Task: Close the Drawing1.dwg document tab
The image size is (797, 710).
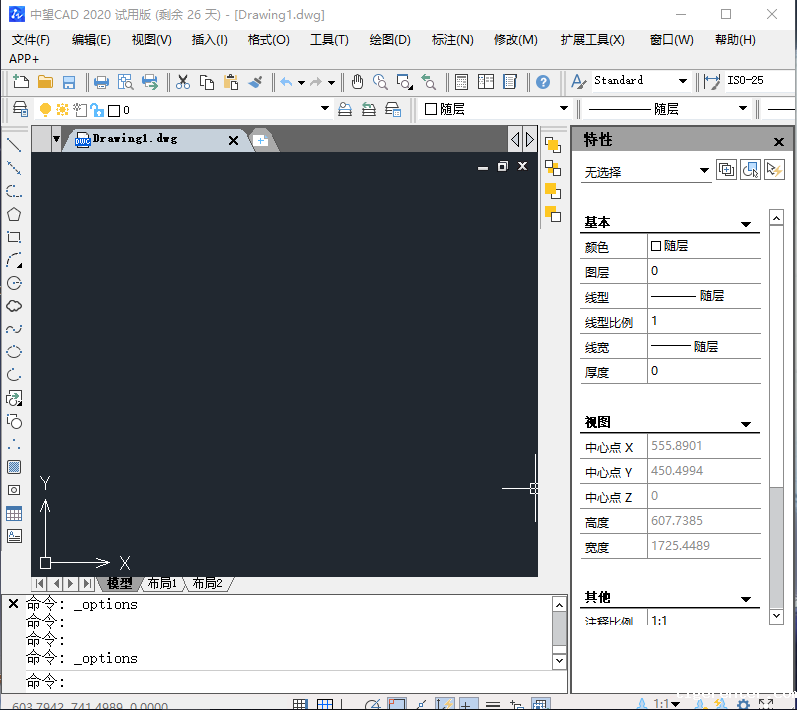Action: 234,140
